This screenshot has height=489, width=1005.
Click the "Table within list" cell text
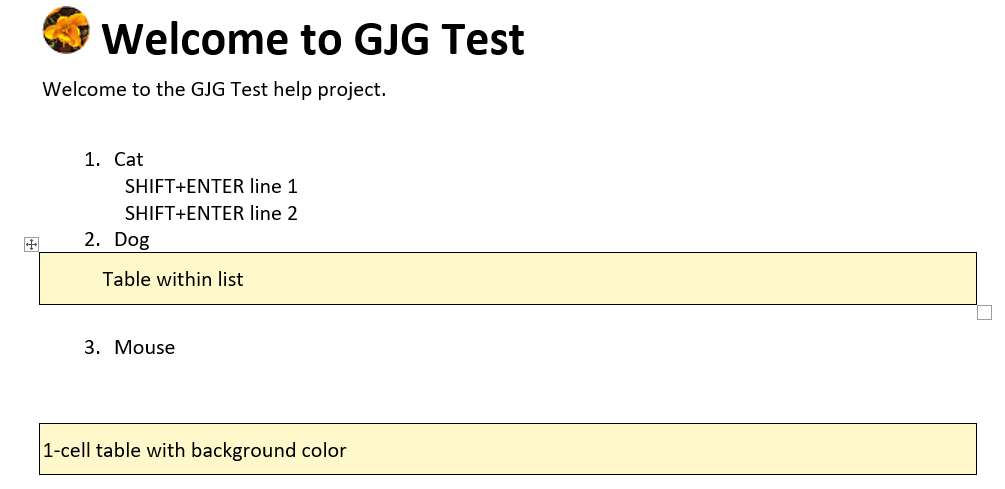tap(173, 279)
